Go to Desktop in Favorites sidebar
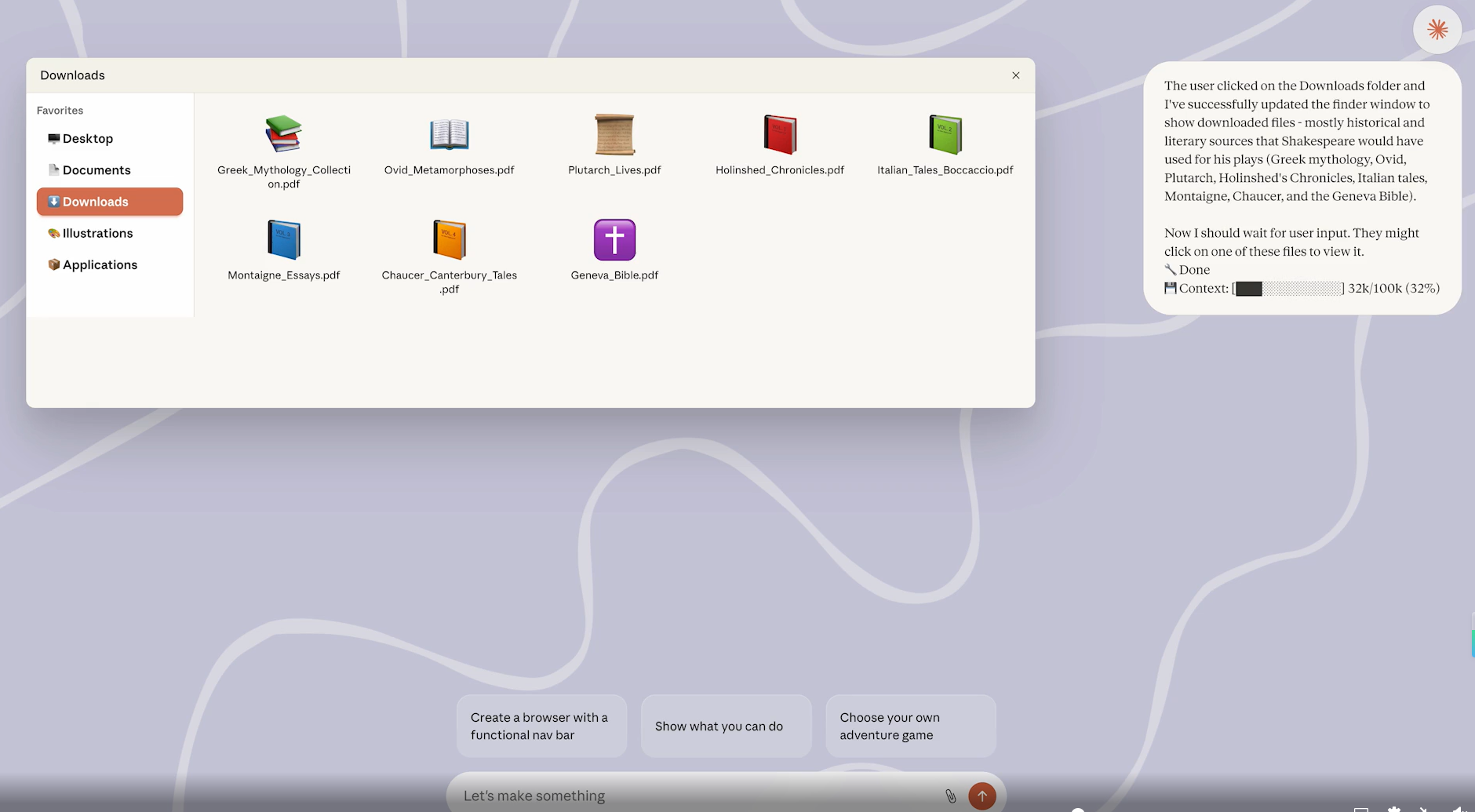 coord(88,139)
